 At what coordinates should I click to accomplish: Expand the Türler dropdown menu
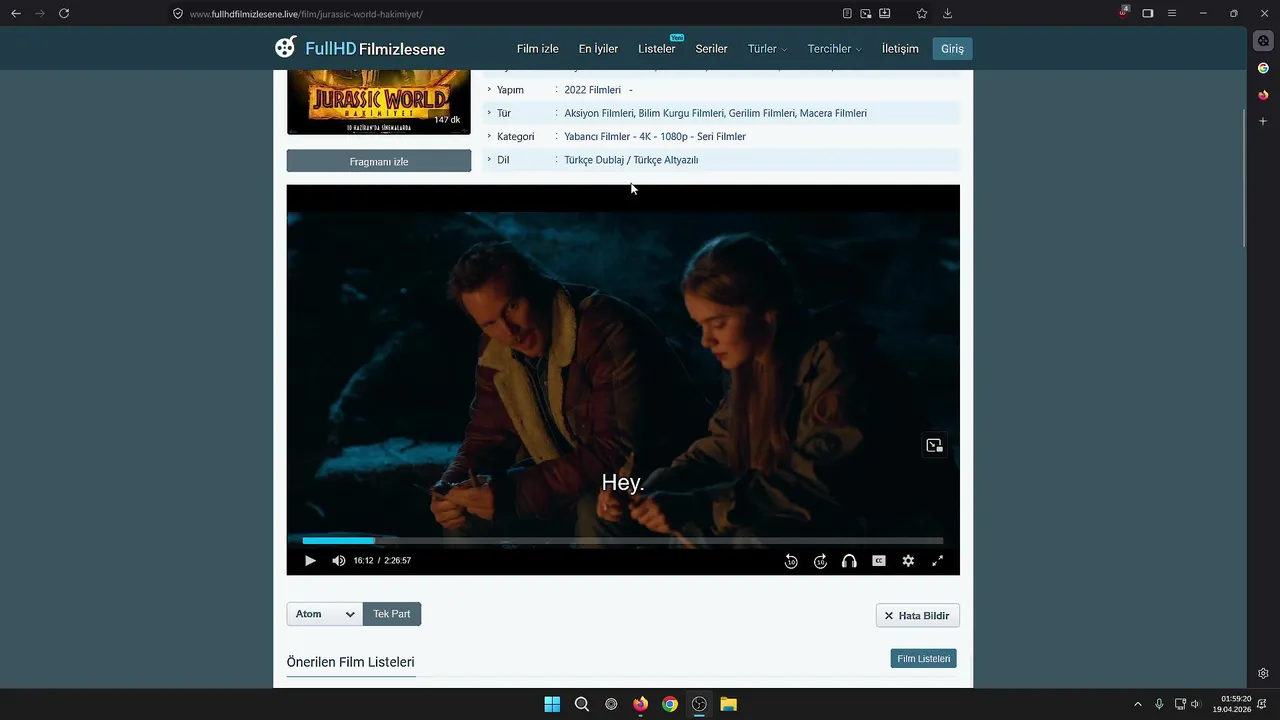pyautogui.click(x=767, y=49)
